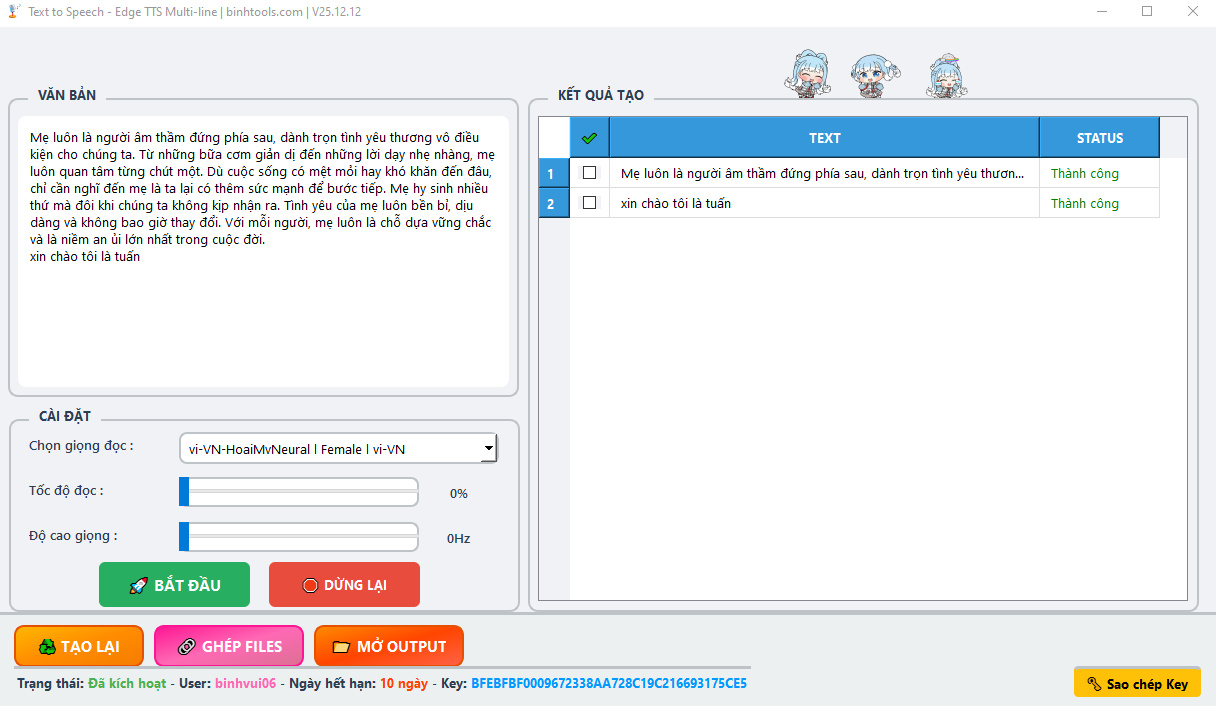Check the checkbox on result row 2
Viewport: 1216px width, 706px height.
[x=589, y=202]
